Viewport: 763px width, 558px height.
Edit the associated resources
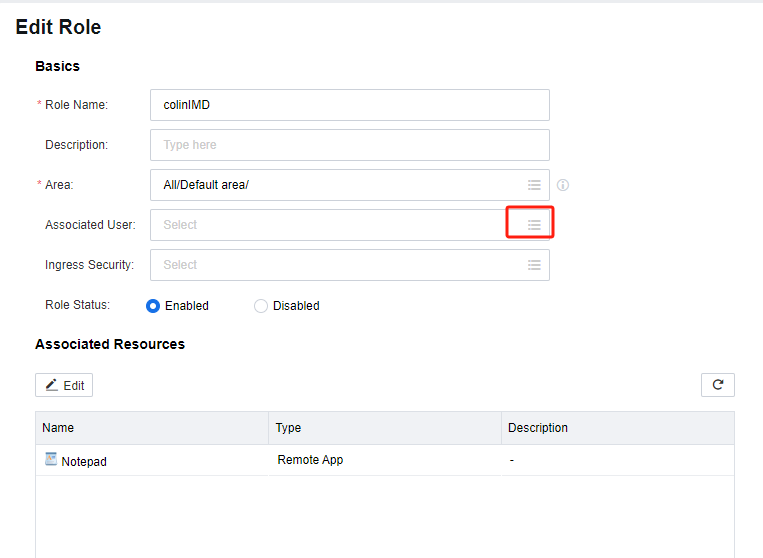pyautogui.click(x=64, y=385)
